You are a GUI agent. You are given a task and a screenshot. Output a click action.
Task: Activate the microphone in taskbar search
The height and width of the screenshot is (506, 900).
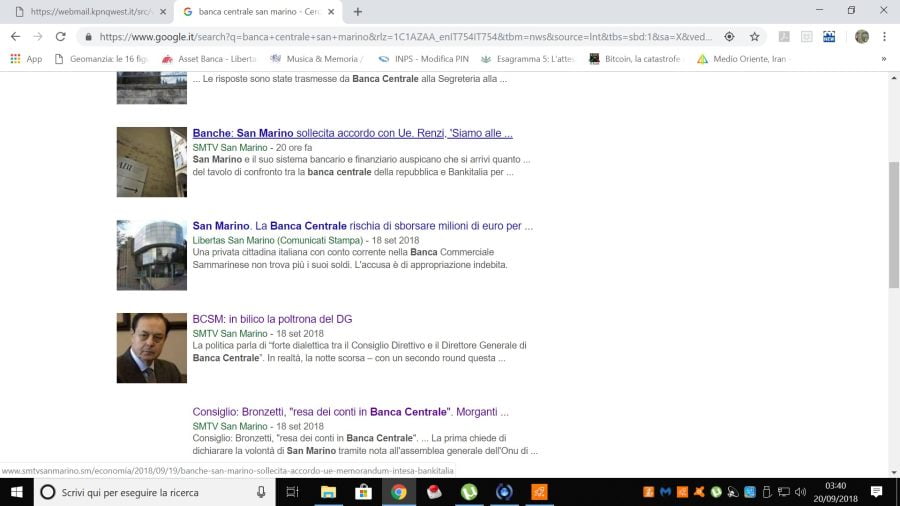point(261,492)
